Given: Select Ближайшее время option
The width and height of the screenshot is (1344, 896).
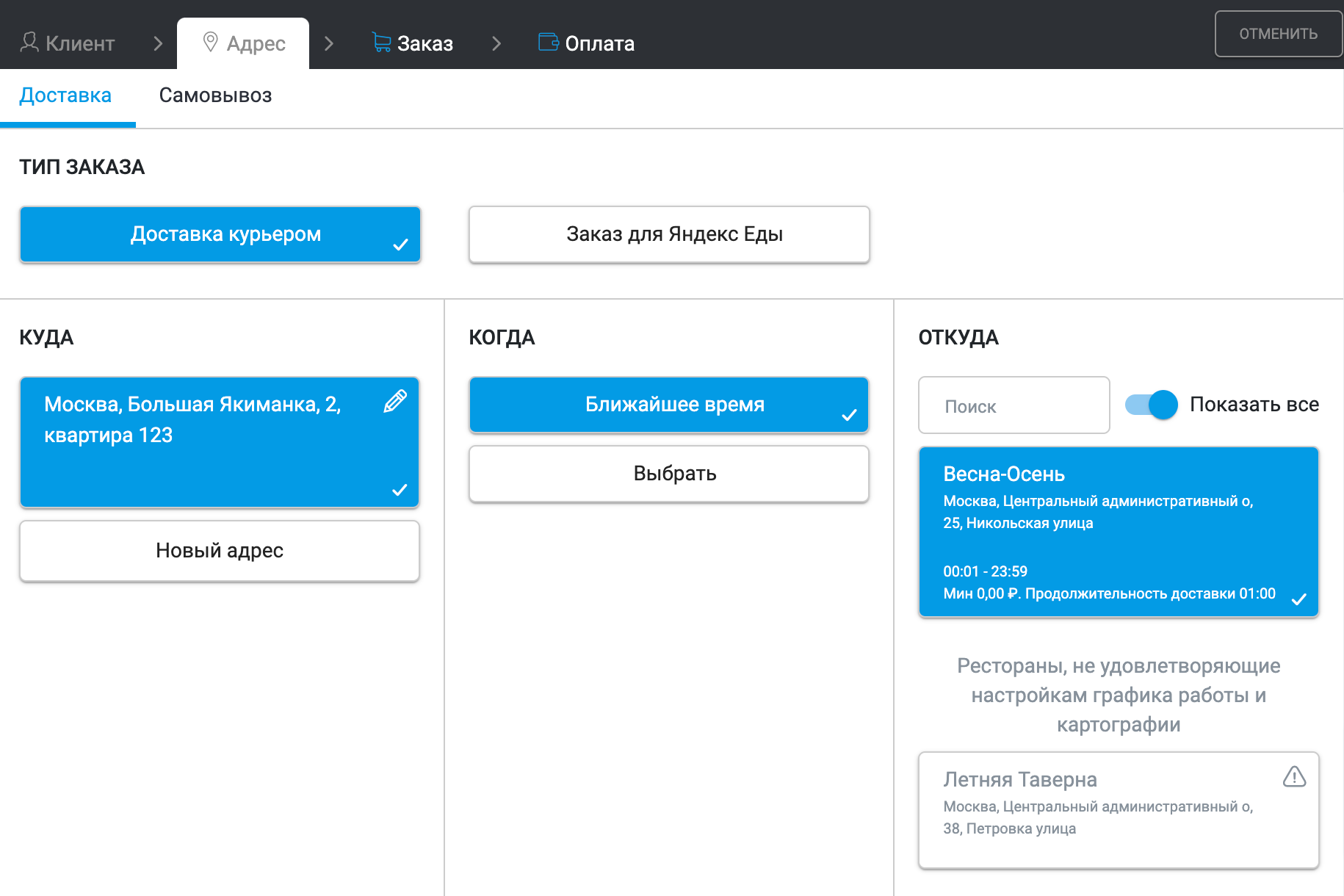Looking at the screenshot, I should (x=669, y=405).
